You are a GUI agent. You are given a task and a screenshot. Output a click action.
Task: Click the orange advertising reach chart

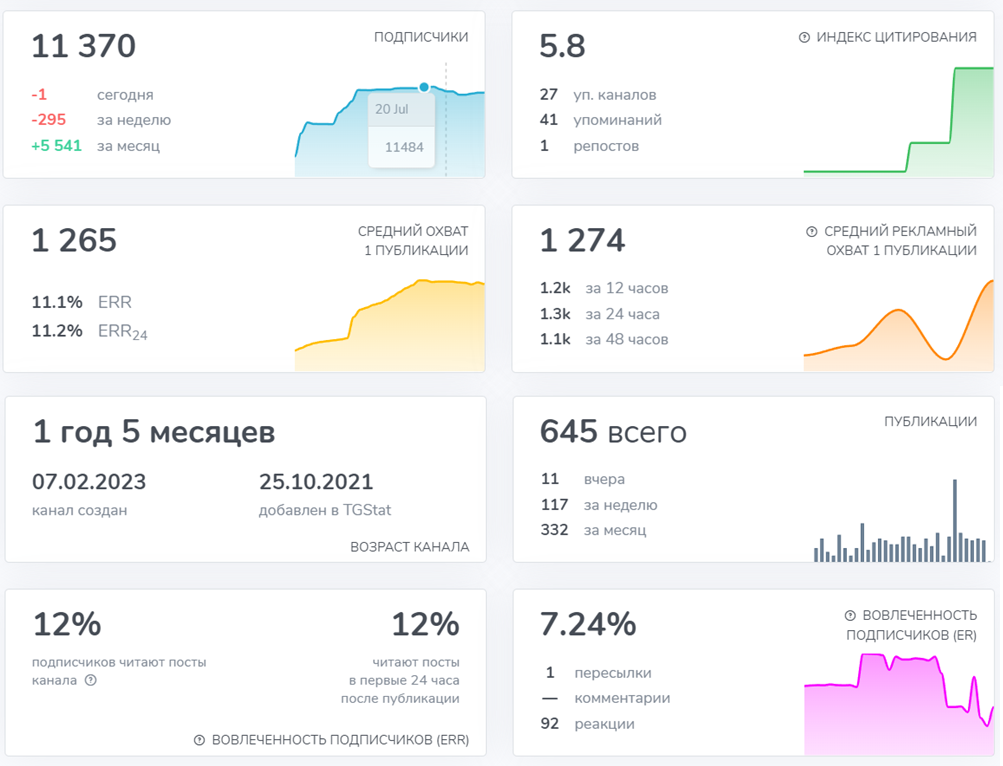point(900,330)
